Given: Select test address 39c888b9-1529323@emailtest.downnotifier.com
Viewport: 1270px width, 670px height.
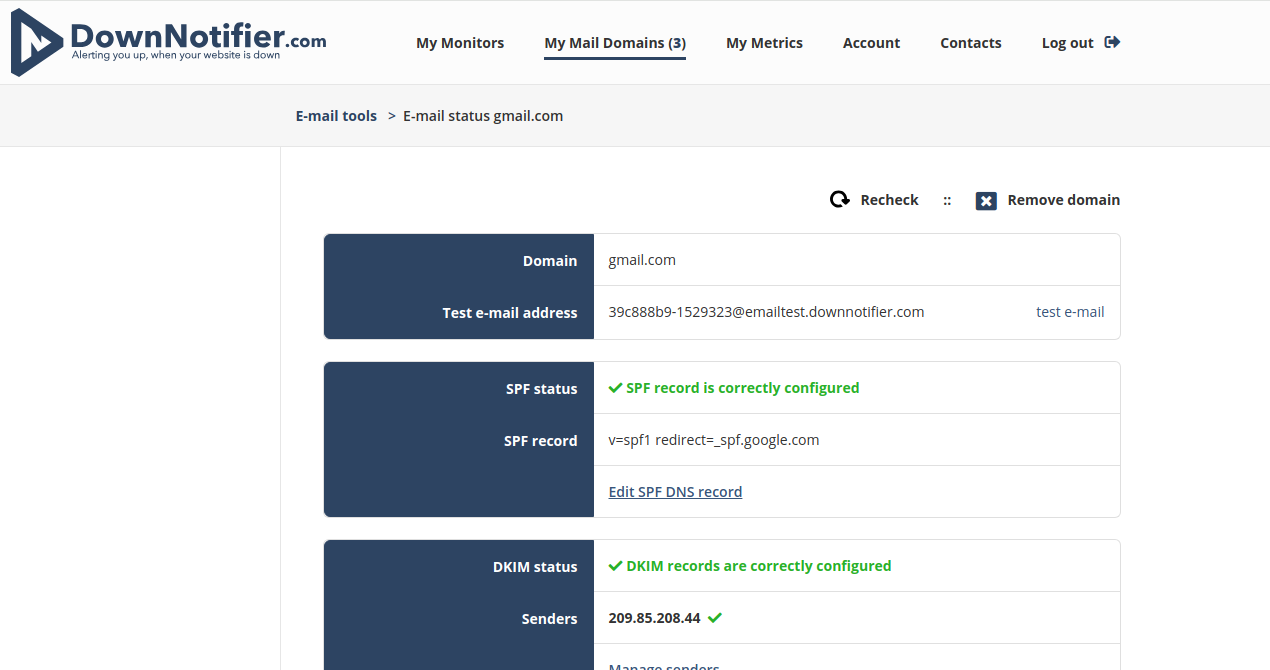Looking at the screenshot, I should 766,312.
